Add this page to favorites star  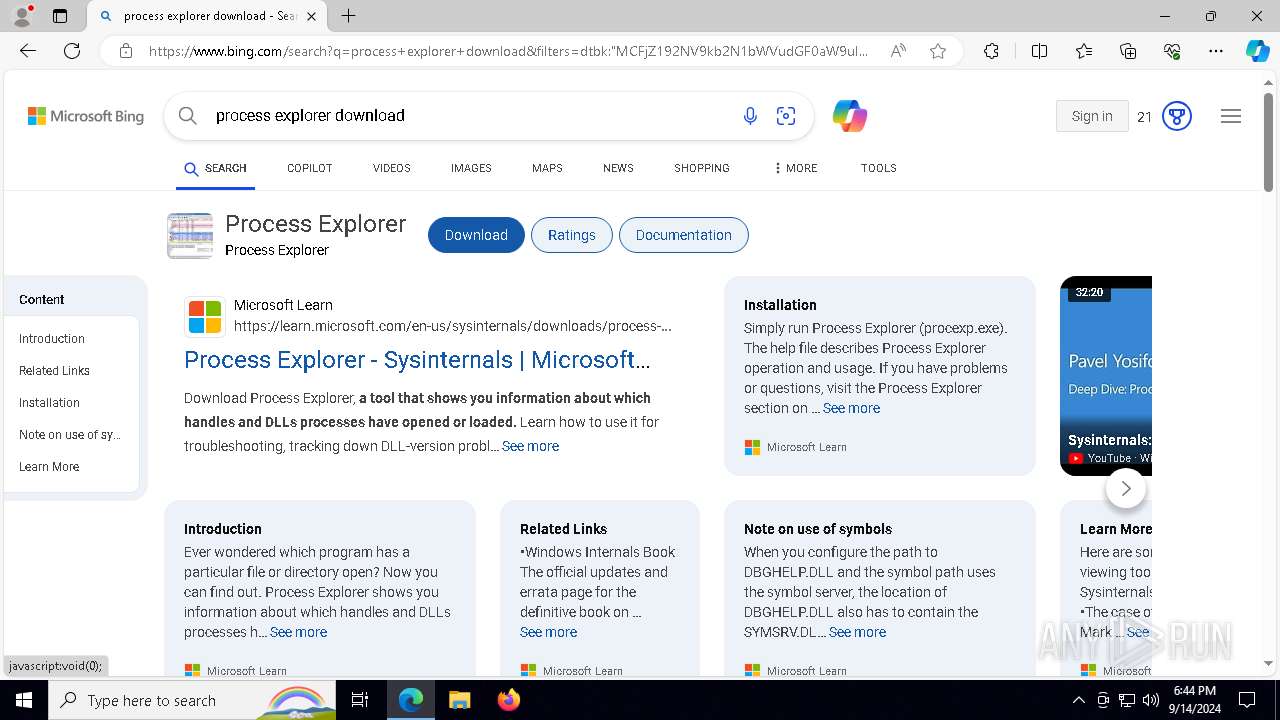pos(938,51)
